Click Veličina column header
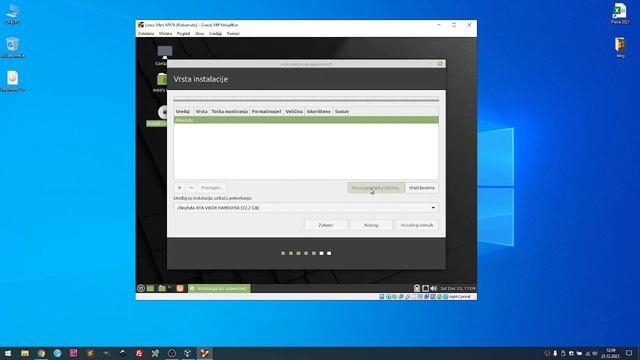The image size is (640, 360). pyautogui.click(x=294, y=111)
